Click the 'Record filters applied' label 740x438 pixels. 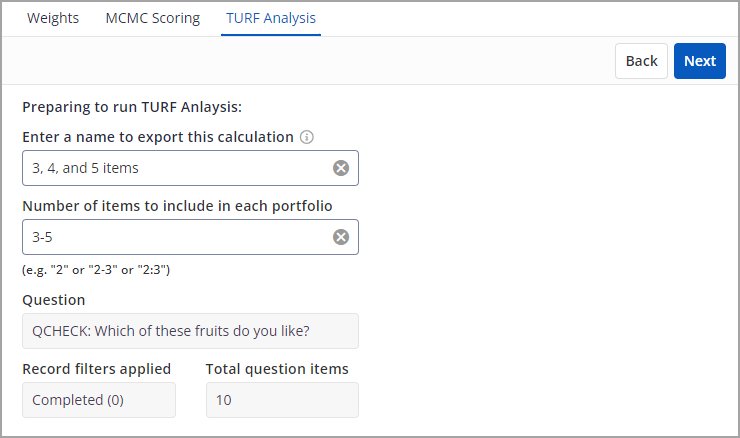97,369
